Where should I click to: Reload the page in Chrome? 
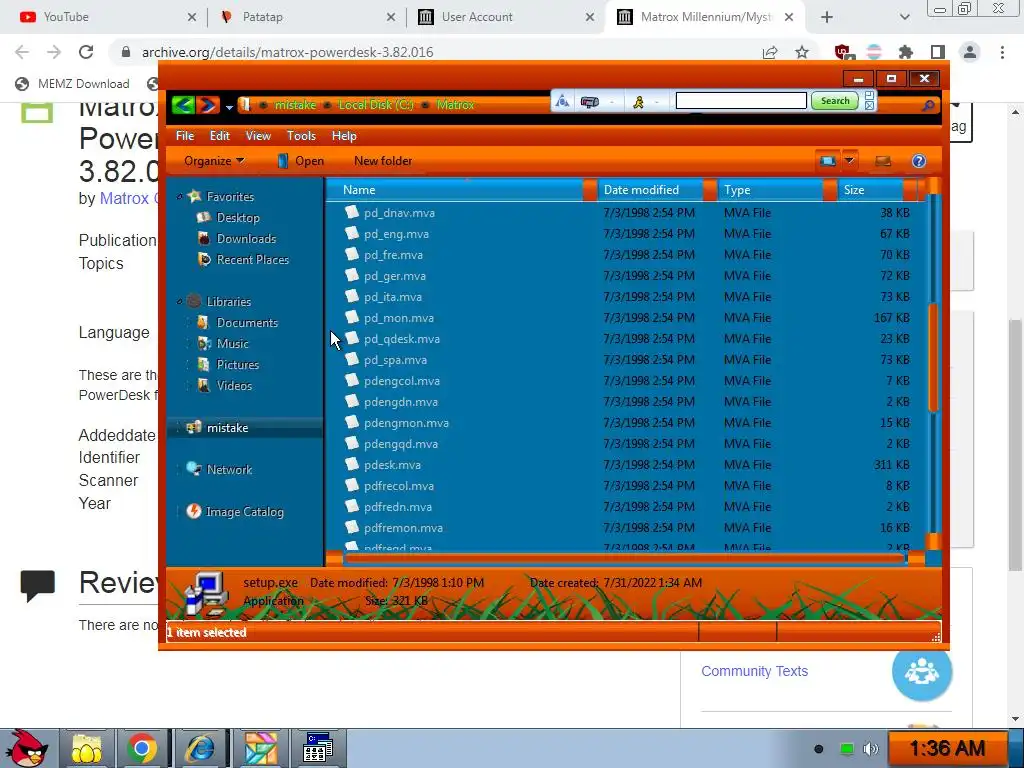point(86,52)
